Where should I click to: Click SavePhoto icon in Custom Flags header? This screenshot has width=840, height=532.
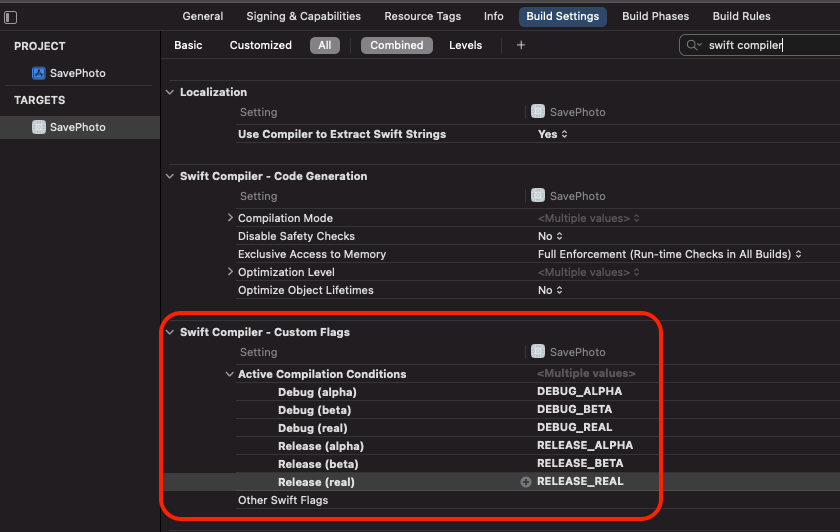pyautogui.click(x=538, y=351)
